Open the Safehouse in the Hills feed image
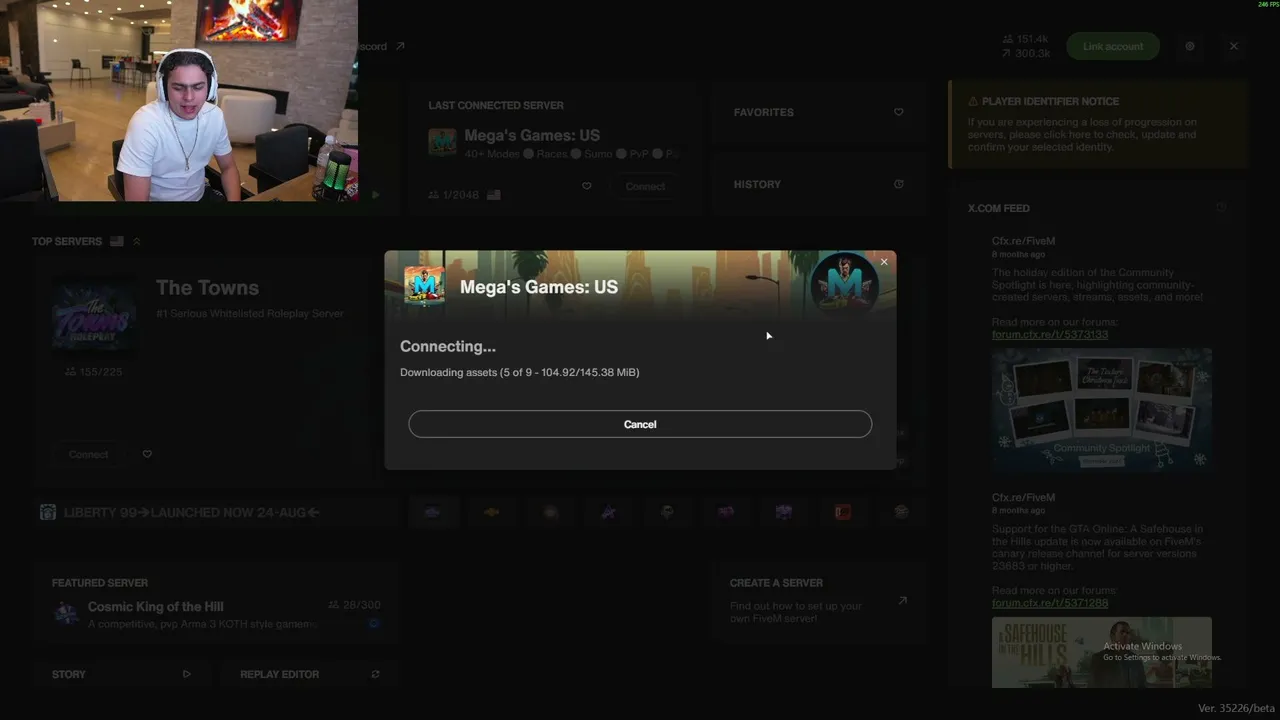 [1102, 652]
